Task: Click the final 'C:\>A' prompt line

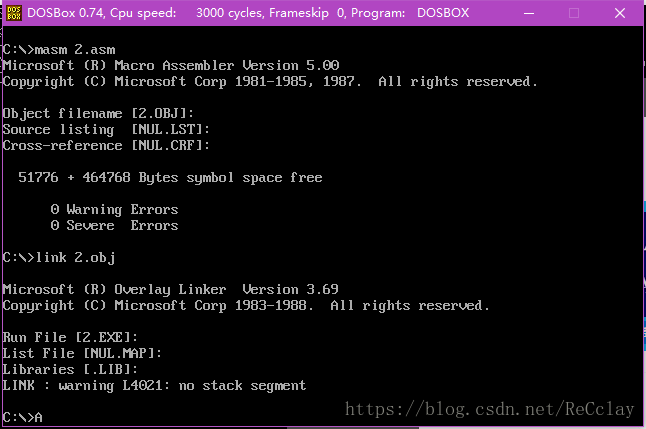Action: [23, 417]
